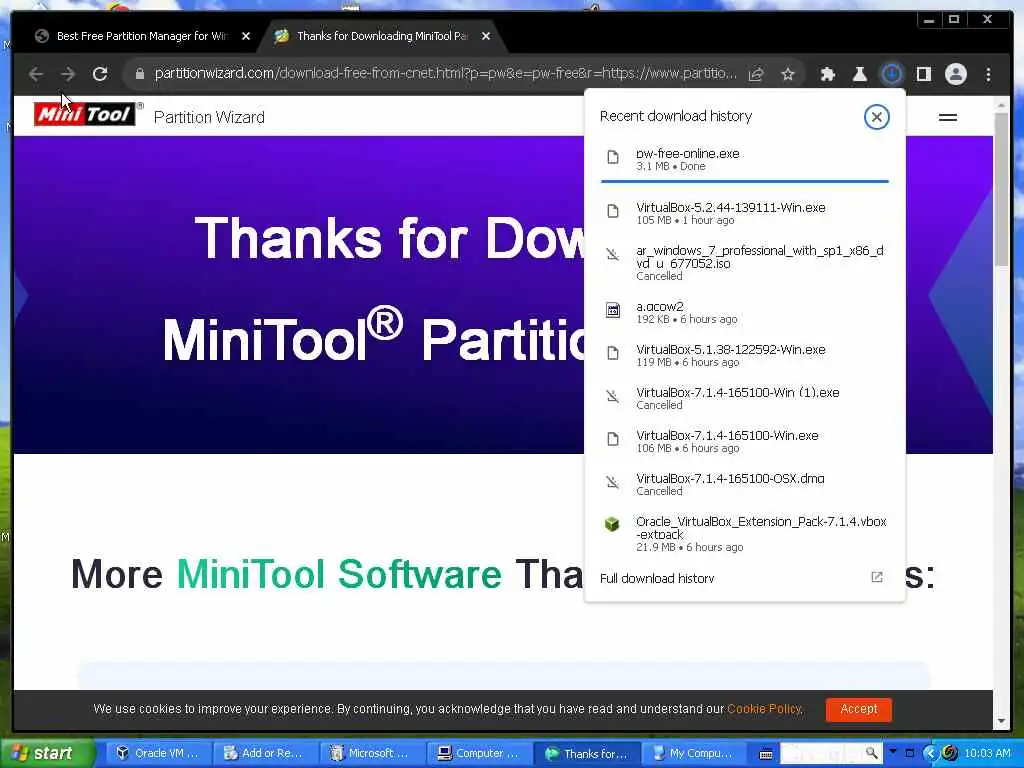Close the Best Free Partition Manager tab

[x=246, y=36]
